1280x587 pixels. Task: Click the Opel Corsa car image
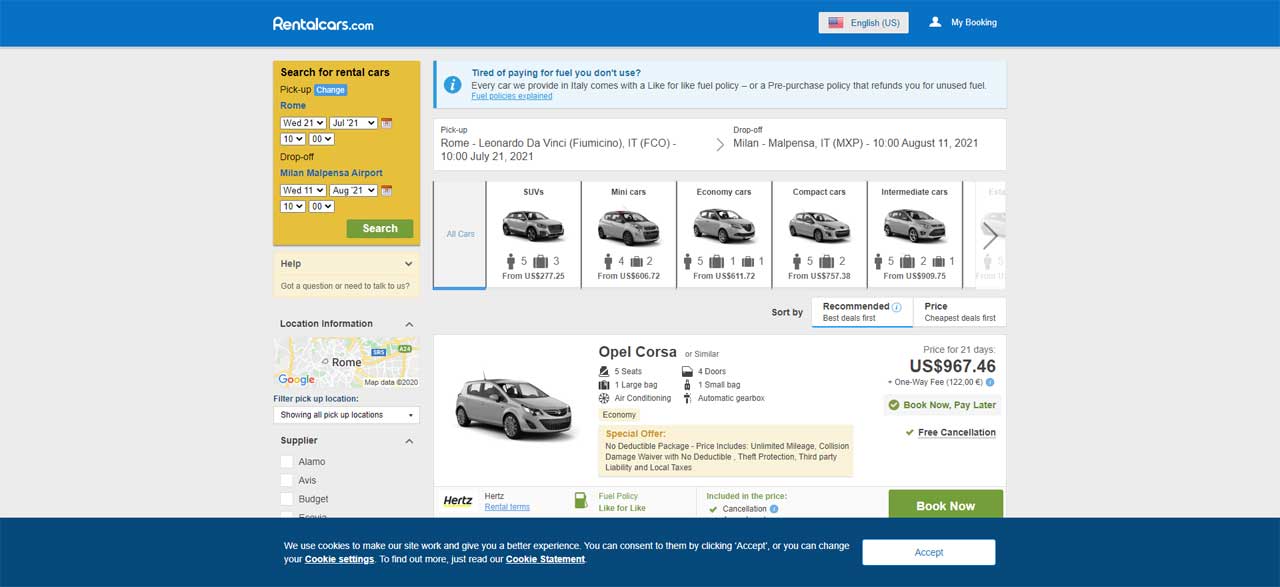coord(516,408)
